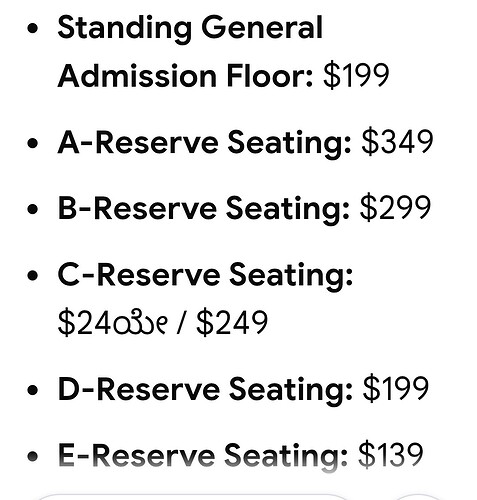Click the bullet beside C-Reserve Seating
Viewport: 477px width, 500px height.
coord(32,276)
